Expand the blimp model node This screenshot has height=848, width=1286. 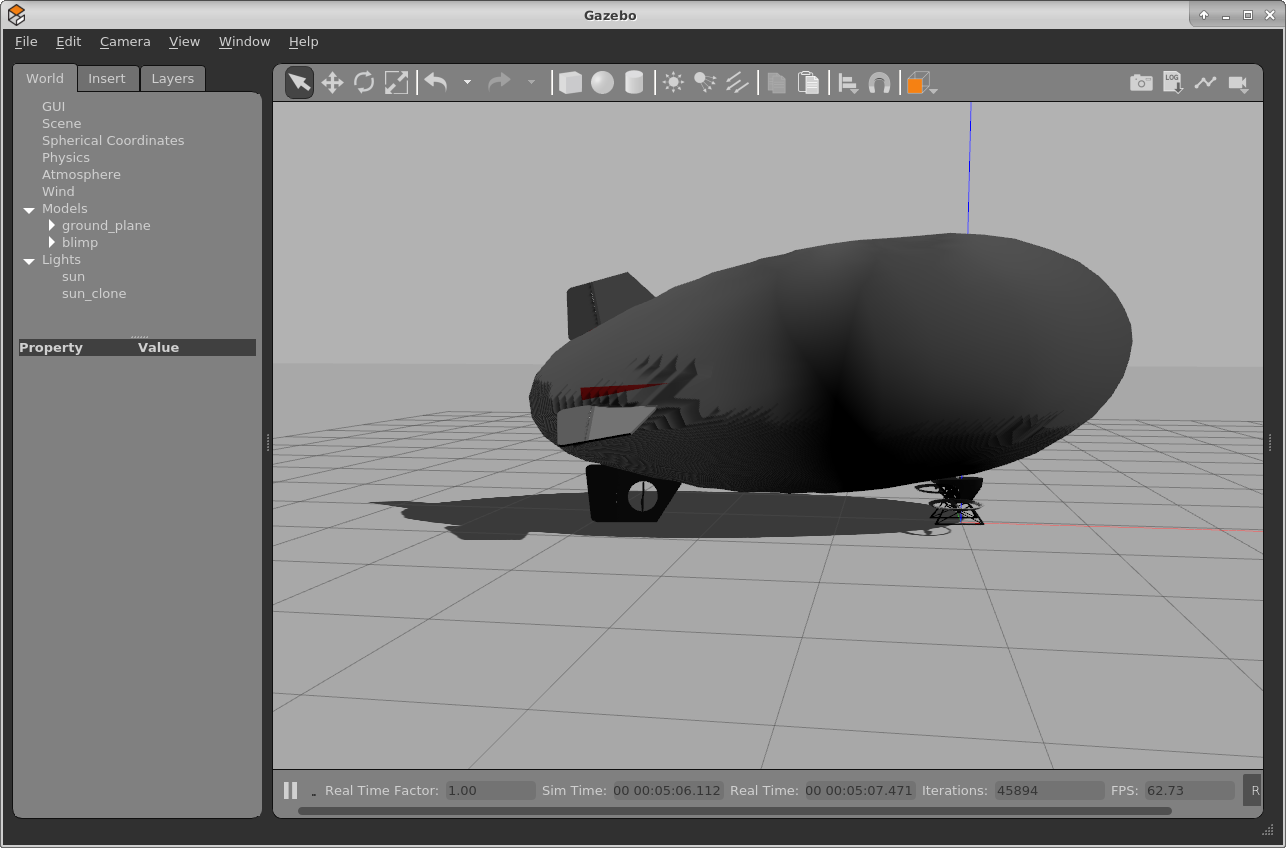pos(52,243)
